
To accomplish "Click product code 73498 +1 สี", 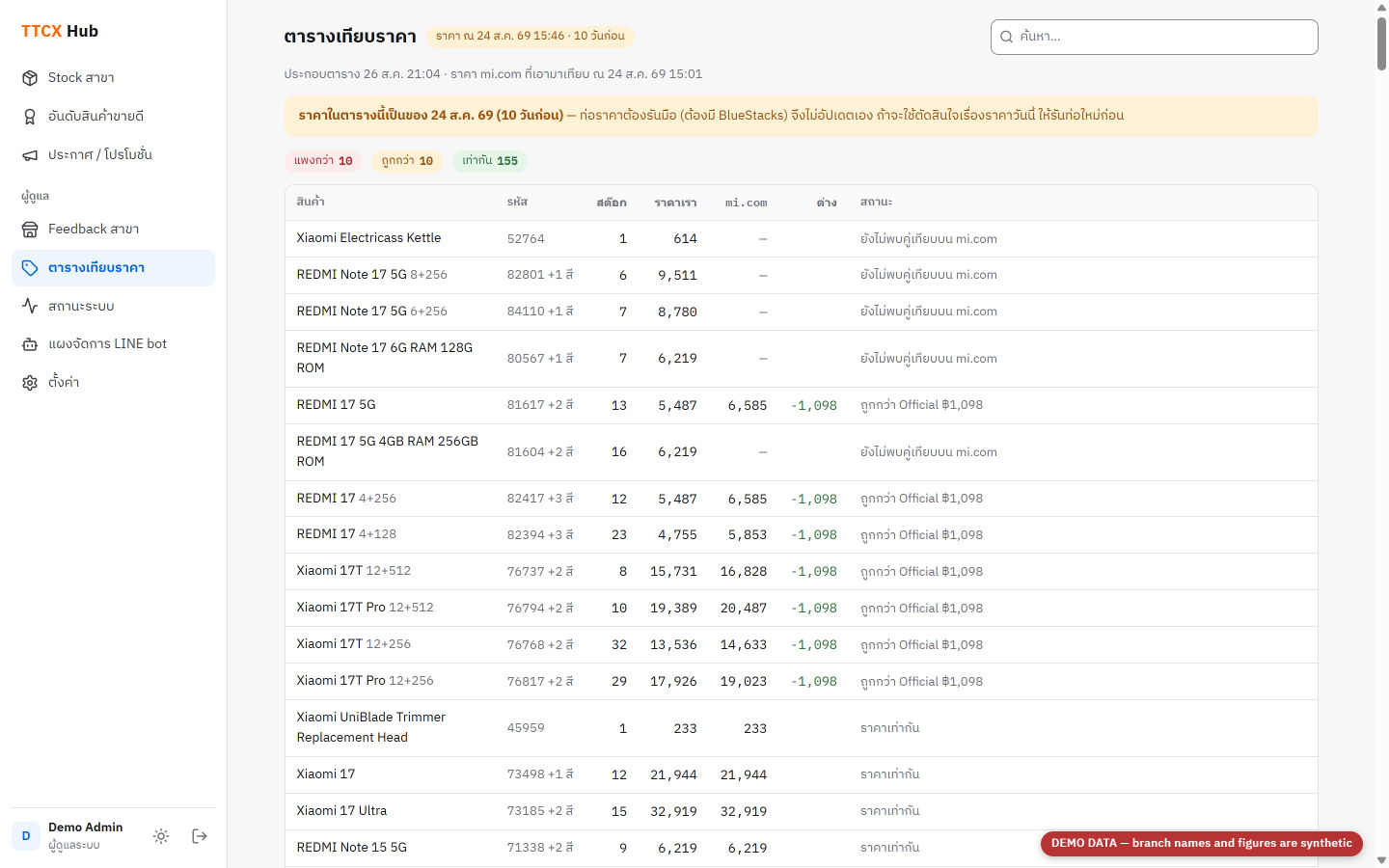I will coord(540,774).
